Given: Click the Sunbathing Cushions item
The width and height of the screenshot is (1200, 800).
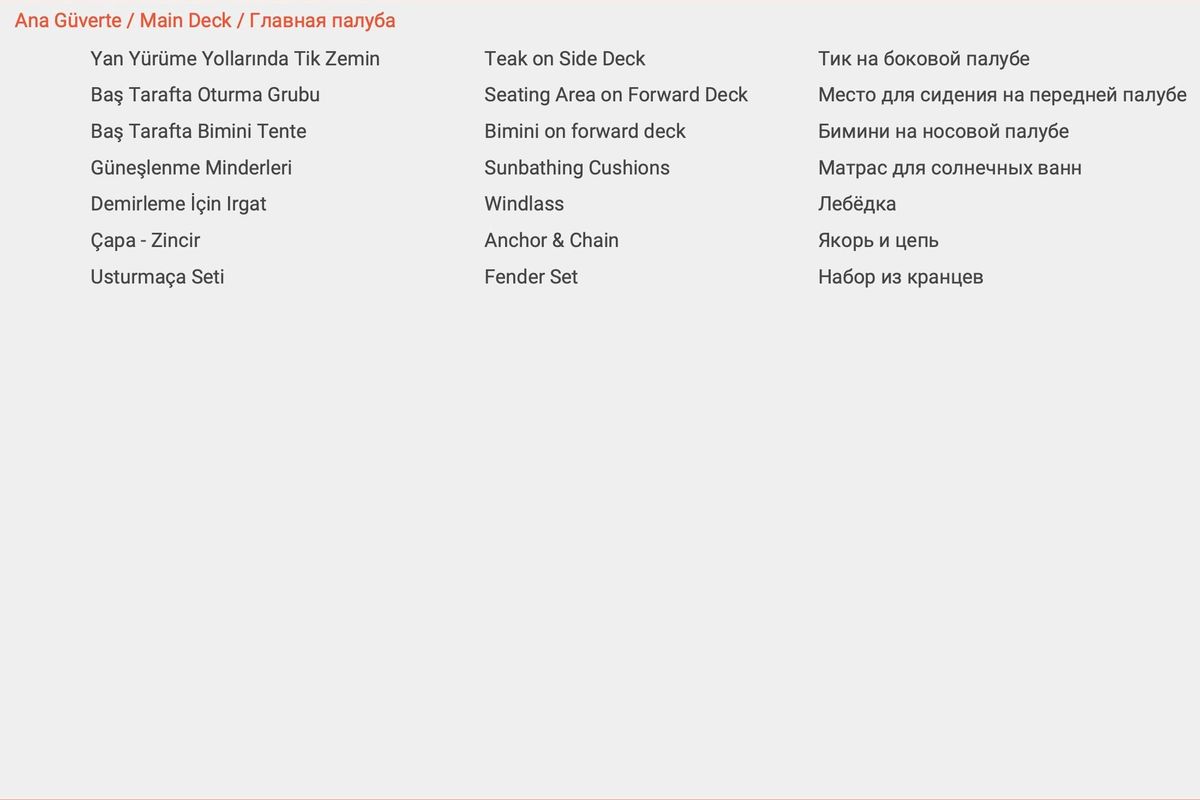Looking at the screenshot, I should pyautogui.click(x=577, y=168).
